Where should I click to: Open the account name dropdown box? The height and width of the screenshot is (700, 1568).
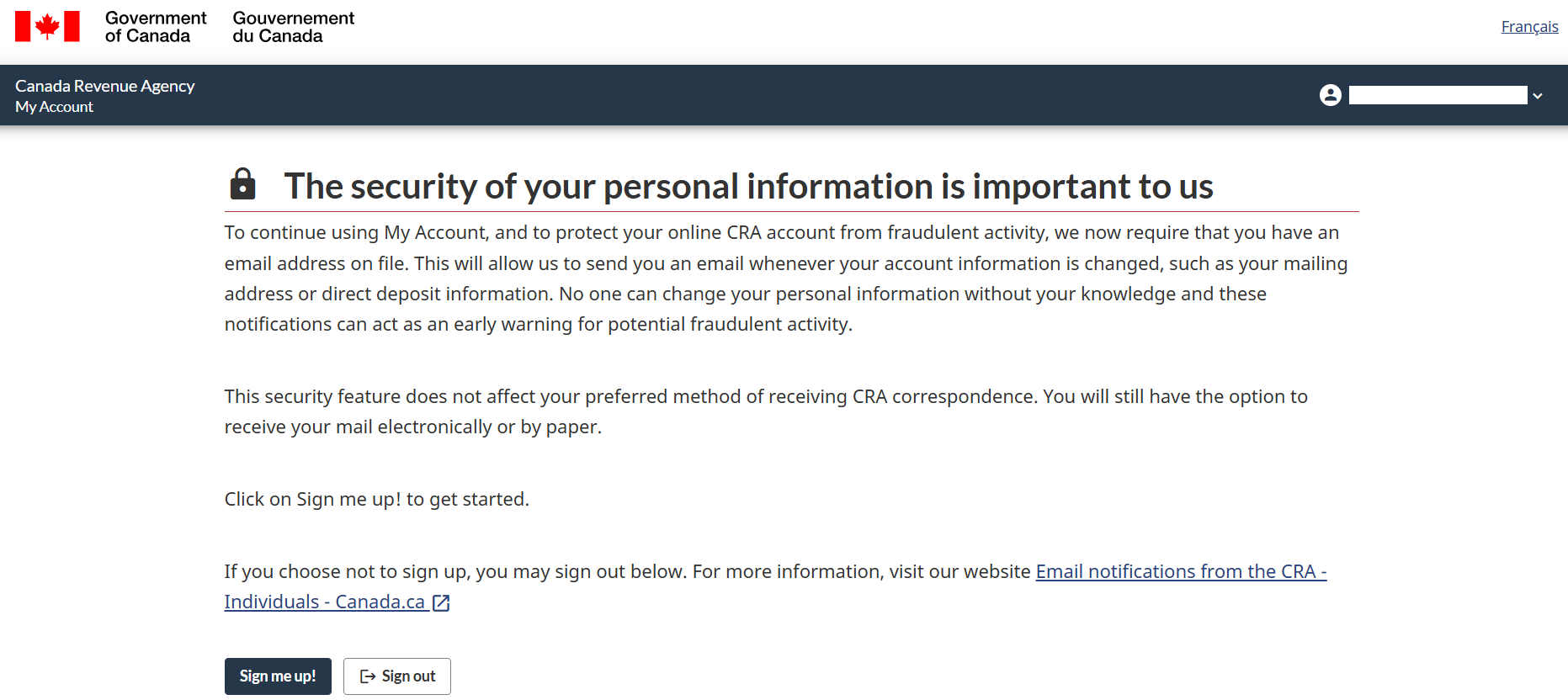click(x=1438, y=95)
